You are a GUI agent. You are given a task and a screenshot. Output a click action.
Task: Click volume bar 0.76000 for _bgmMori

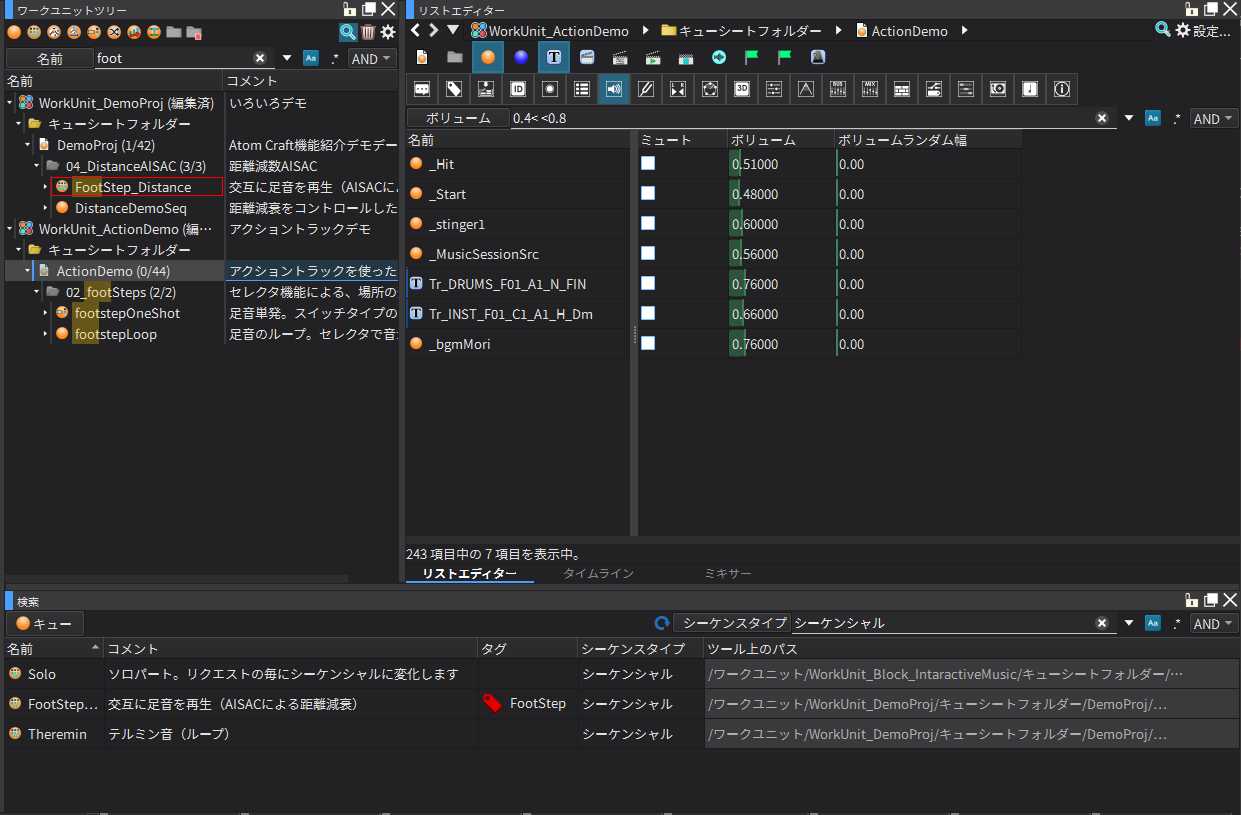coord(780,344)
